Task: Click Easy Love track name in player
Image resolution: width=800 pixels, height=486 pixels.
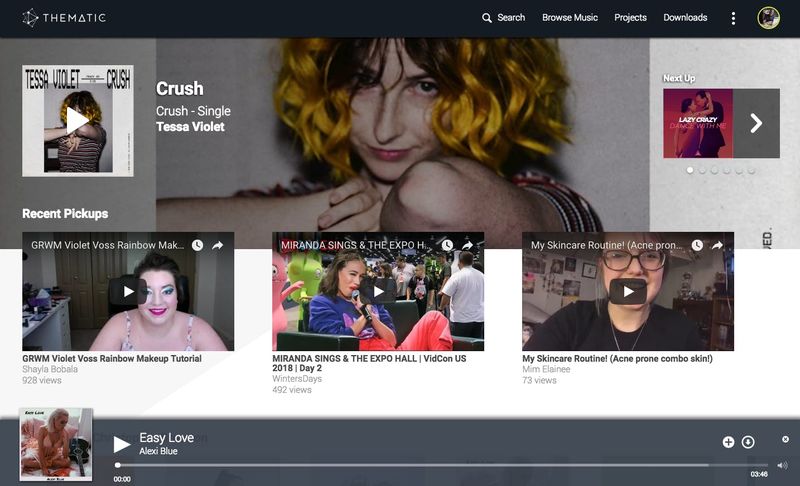Action: coord(166,438)
